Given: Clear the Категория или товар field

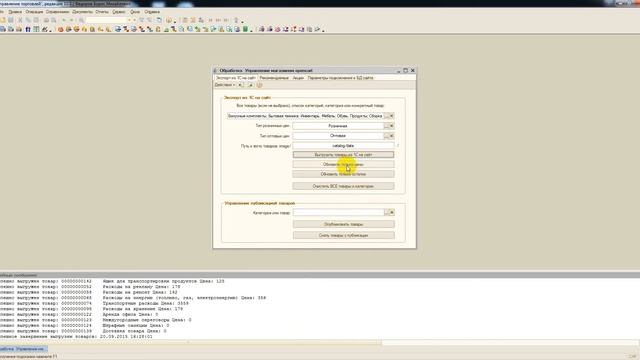Looking at the screenshot, I should coord(392,212).
